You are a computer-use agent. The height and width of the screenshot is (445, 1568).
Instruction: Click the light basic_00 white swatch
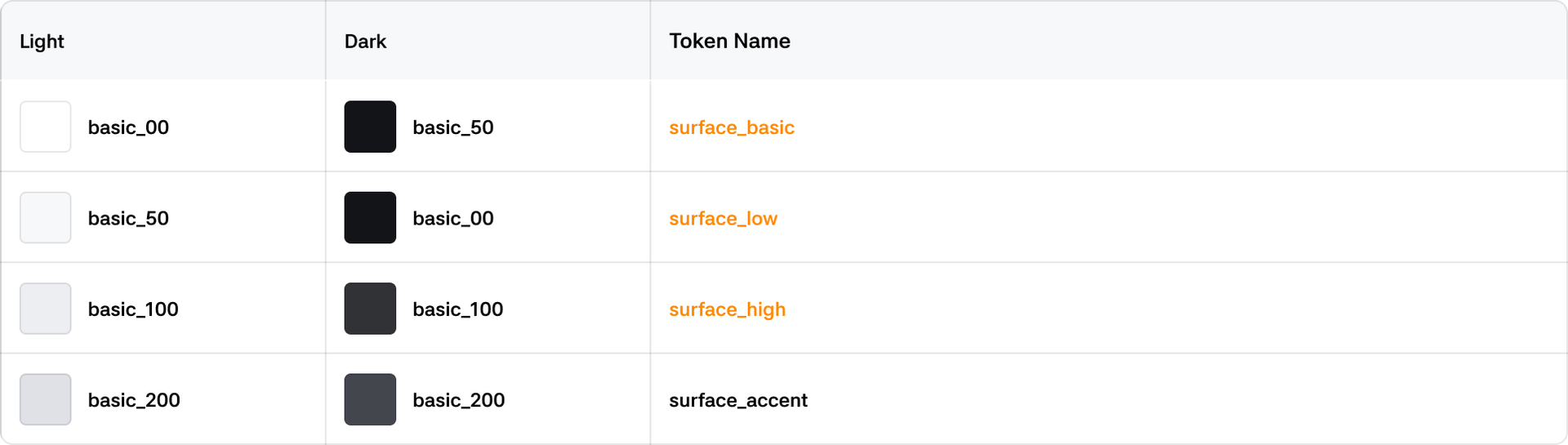[46, 127]
